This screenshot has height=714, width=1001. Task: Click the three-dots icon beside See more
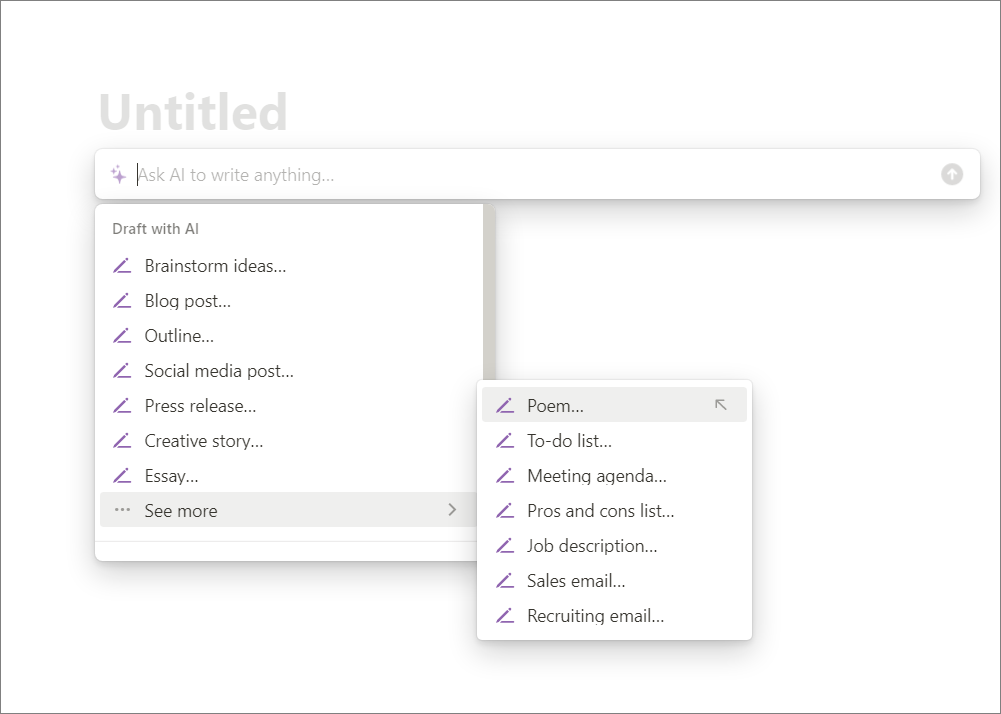point(122,510)
